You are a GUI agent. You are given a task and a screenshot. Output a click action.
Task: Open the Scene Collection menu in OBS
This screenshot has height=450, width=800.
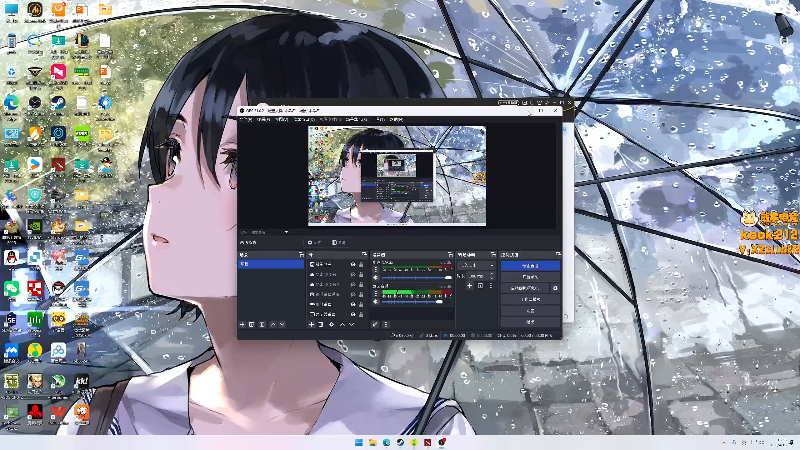356,119
